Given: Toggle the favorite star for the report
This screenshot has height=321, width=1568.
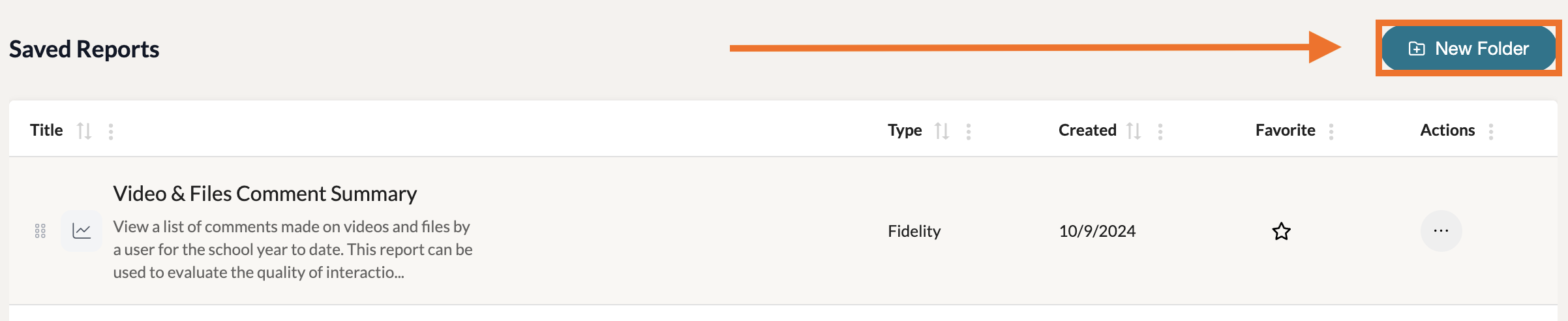Looking at the screenshot, I should (x=1282, y=232).
